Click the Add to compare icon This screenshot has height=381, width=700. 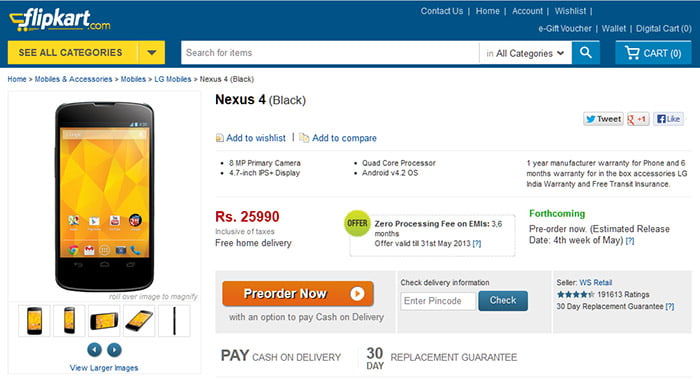point(304,138)
